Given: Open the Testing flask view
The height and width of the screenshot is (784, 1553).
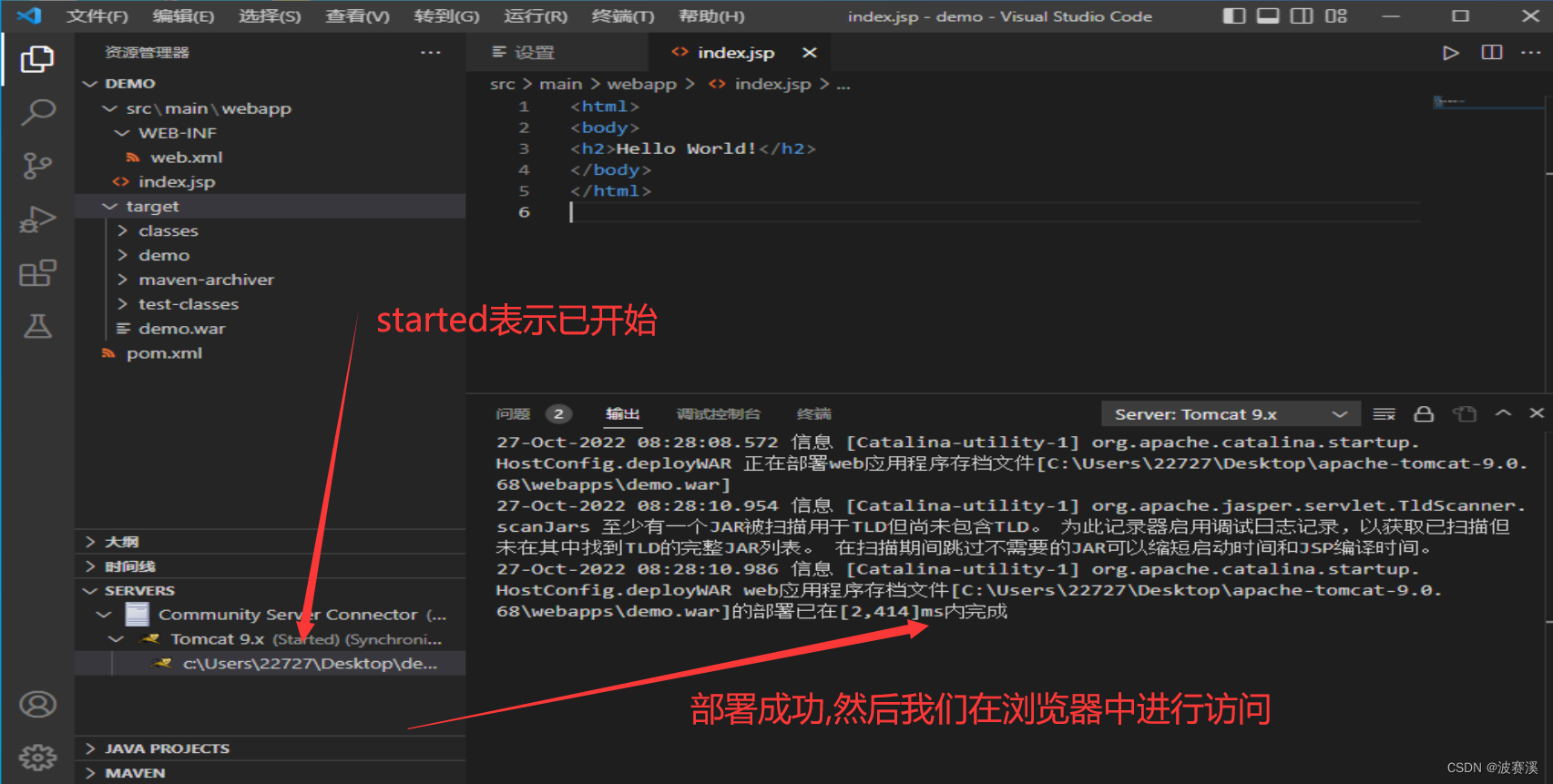Looking at the screenshot, I should [x=37, y=326].
